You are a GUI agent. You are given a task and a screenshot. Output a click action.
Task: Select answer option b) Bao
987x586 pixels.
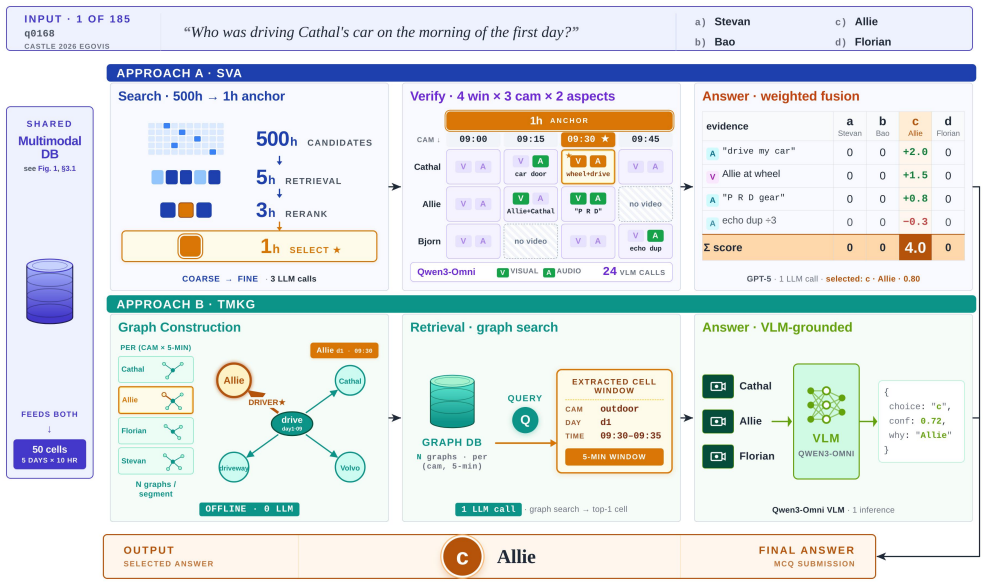click(x=714, y=42)
